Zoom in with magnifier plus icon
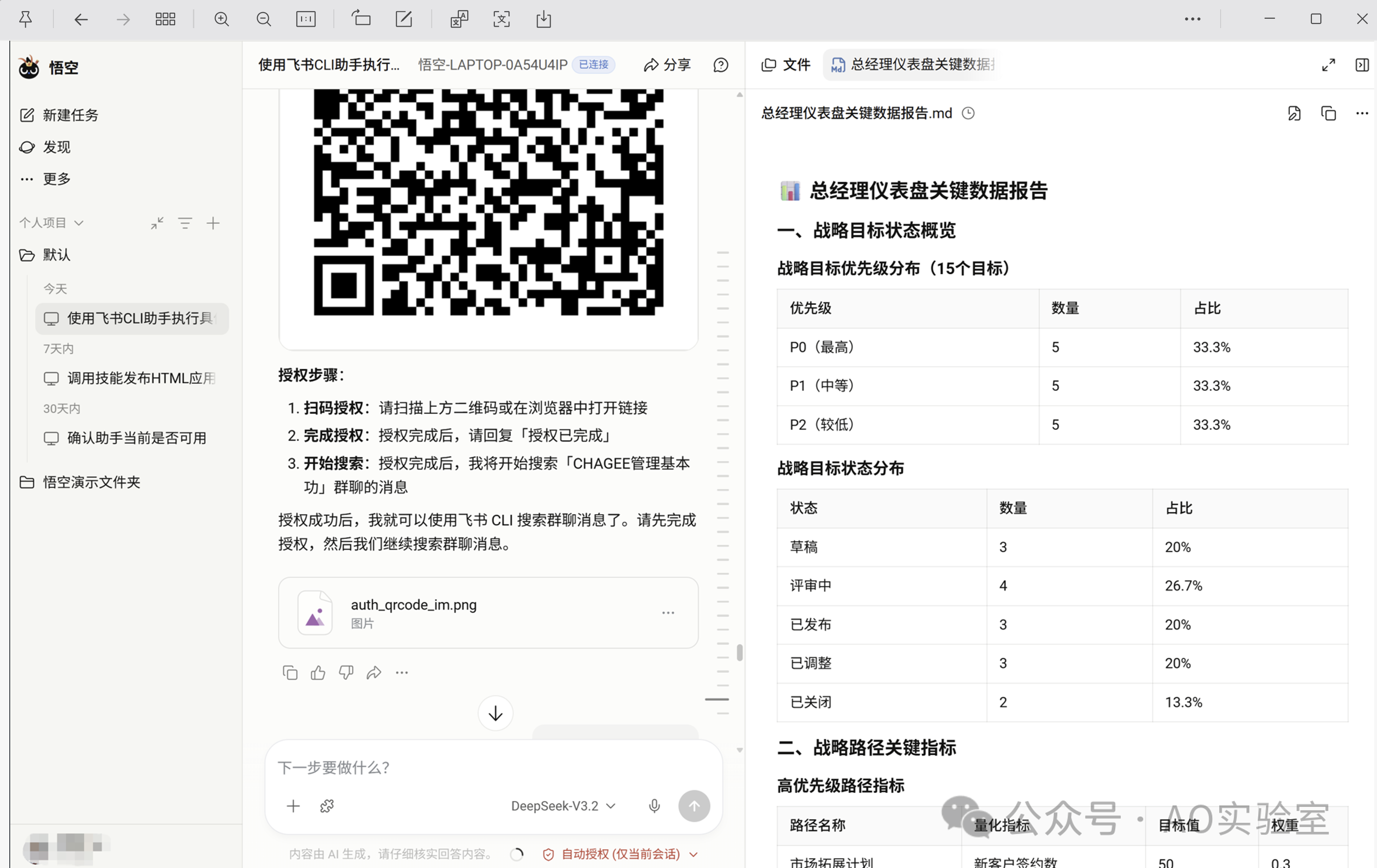1377x868 pixels. (x=222, y=20)
